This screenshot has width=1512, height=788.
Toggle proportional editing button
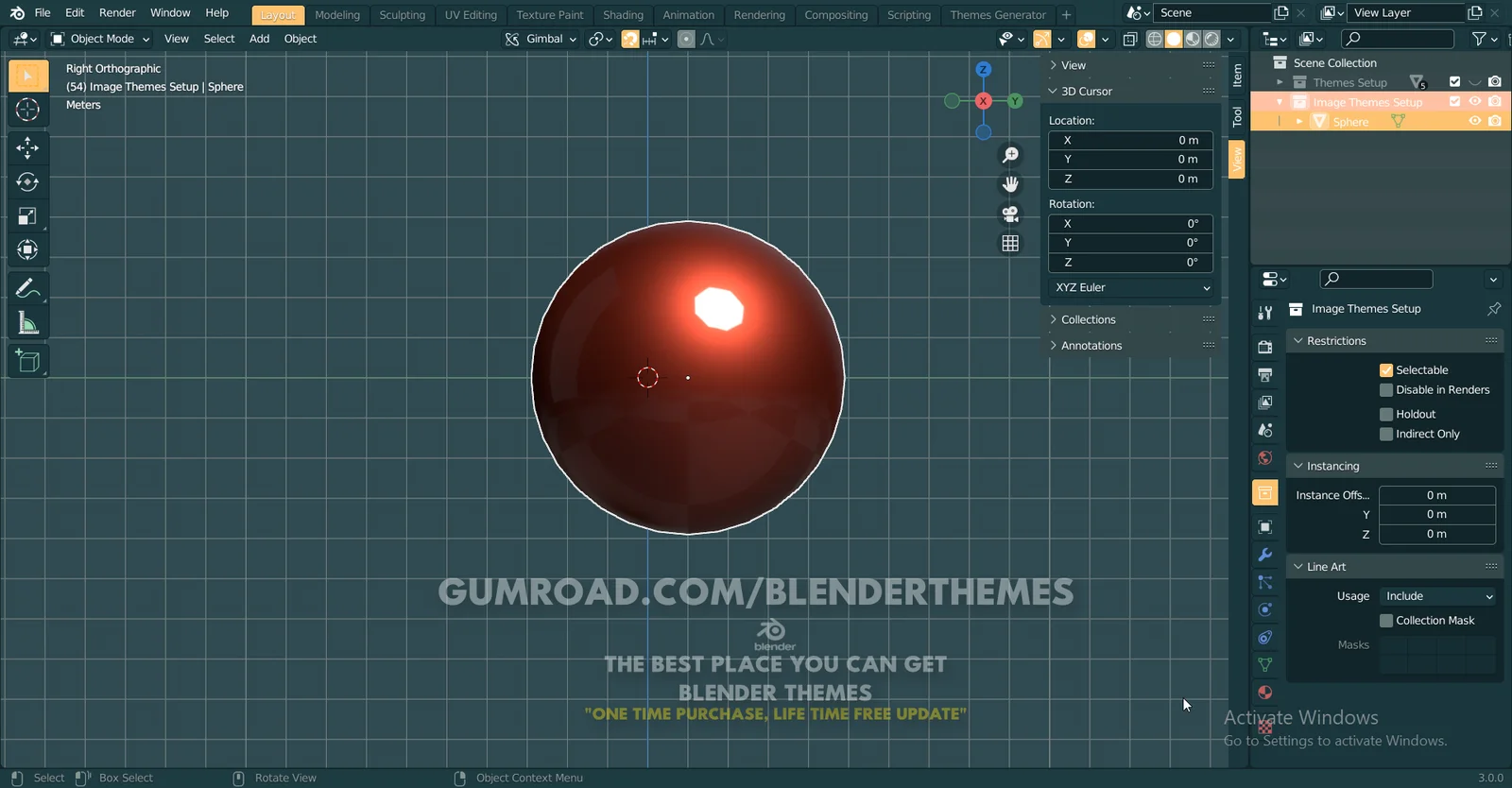(x=686, y=39)
